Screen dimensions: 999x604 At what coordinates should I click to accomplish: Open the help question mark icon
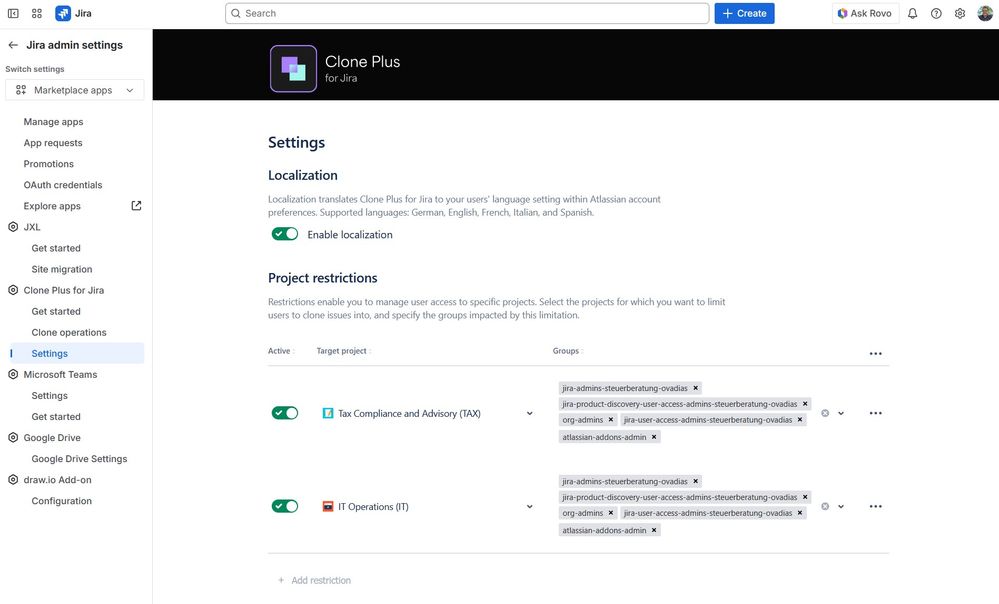tap(936, 13)
